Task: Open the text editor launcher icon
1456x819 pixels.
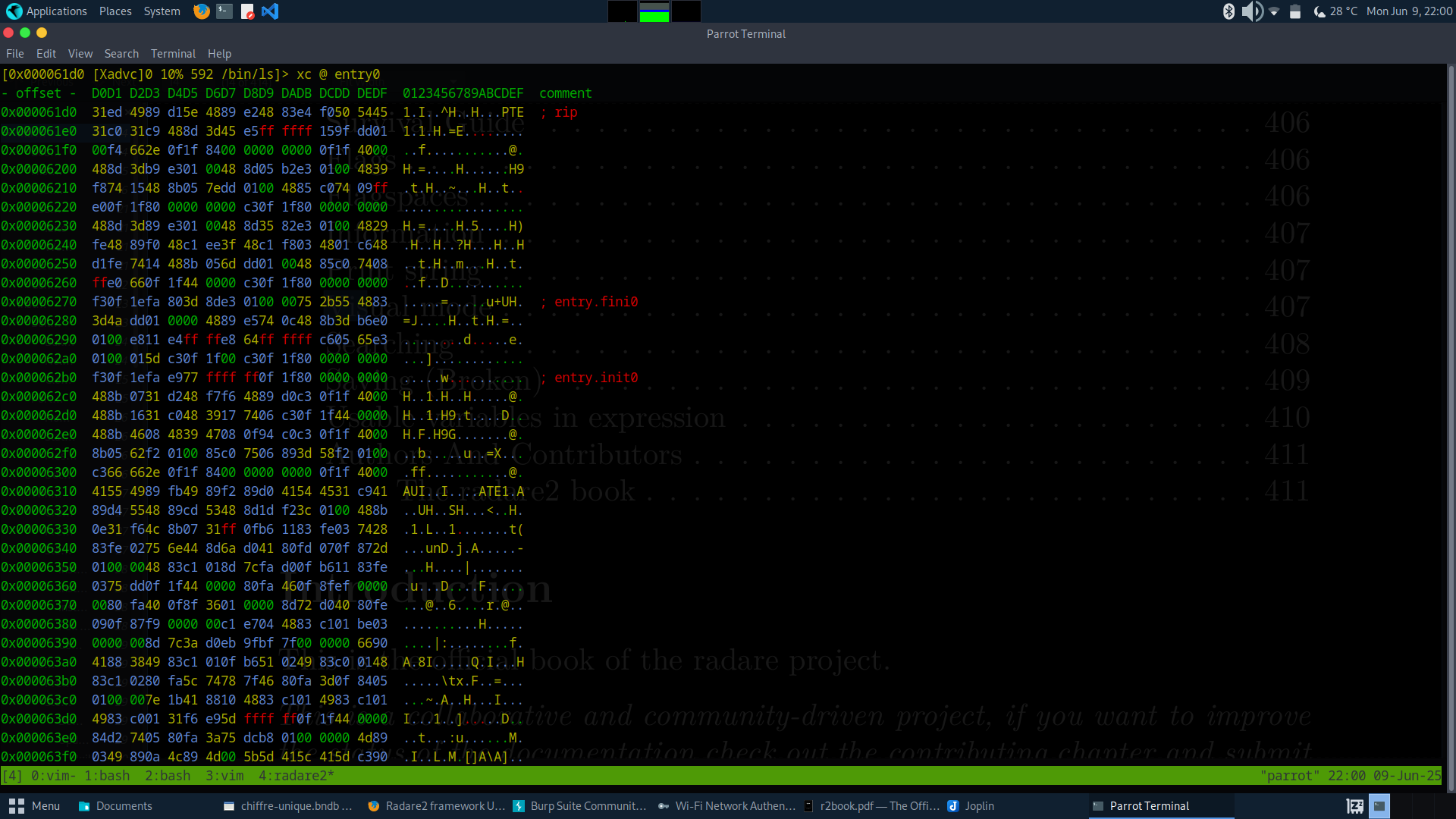Action: [247, 11]
